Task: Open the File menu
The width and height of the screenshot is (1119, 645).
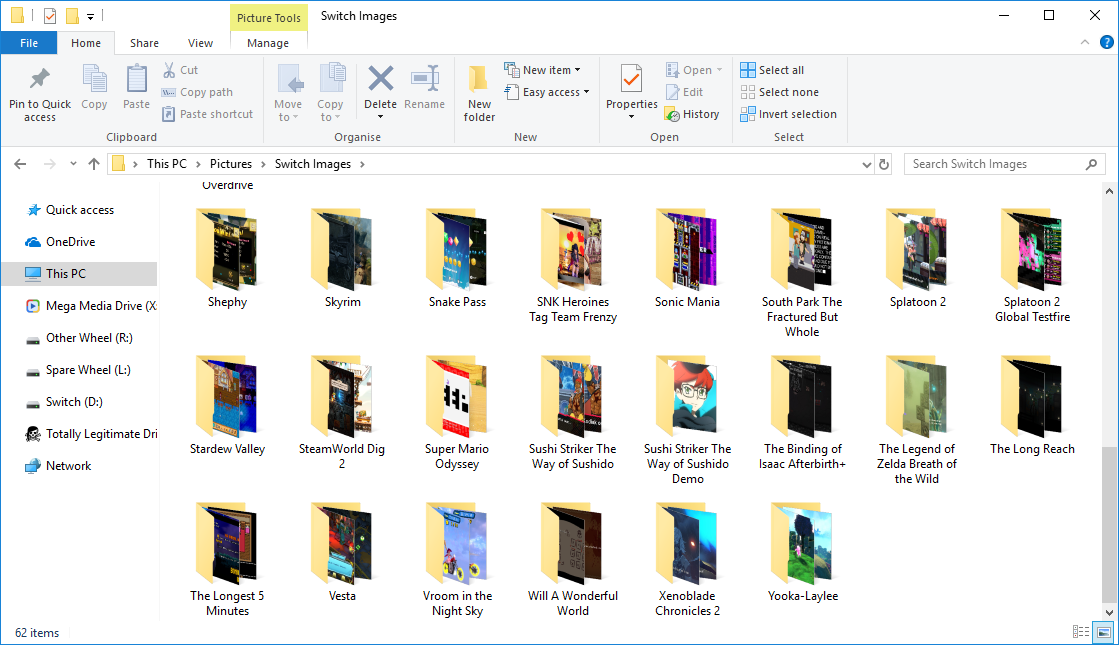Action: pos(29,43)
